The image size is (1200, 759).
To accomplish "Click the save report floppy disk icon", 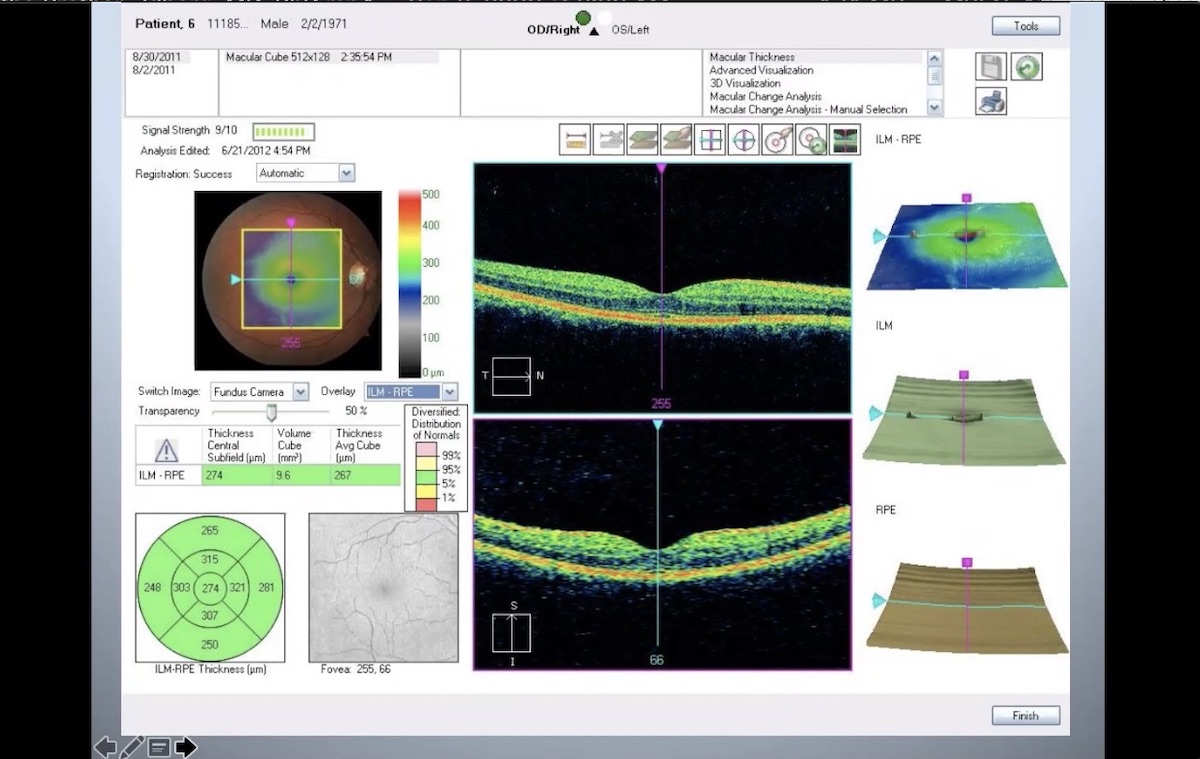I will point(990,66).
